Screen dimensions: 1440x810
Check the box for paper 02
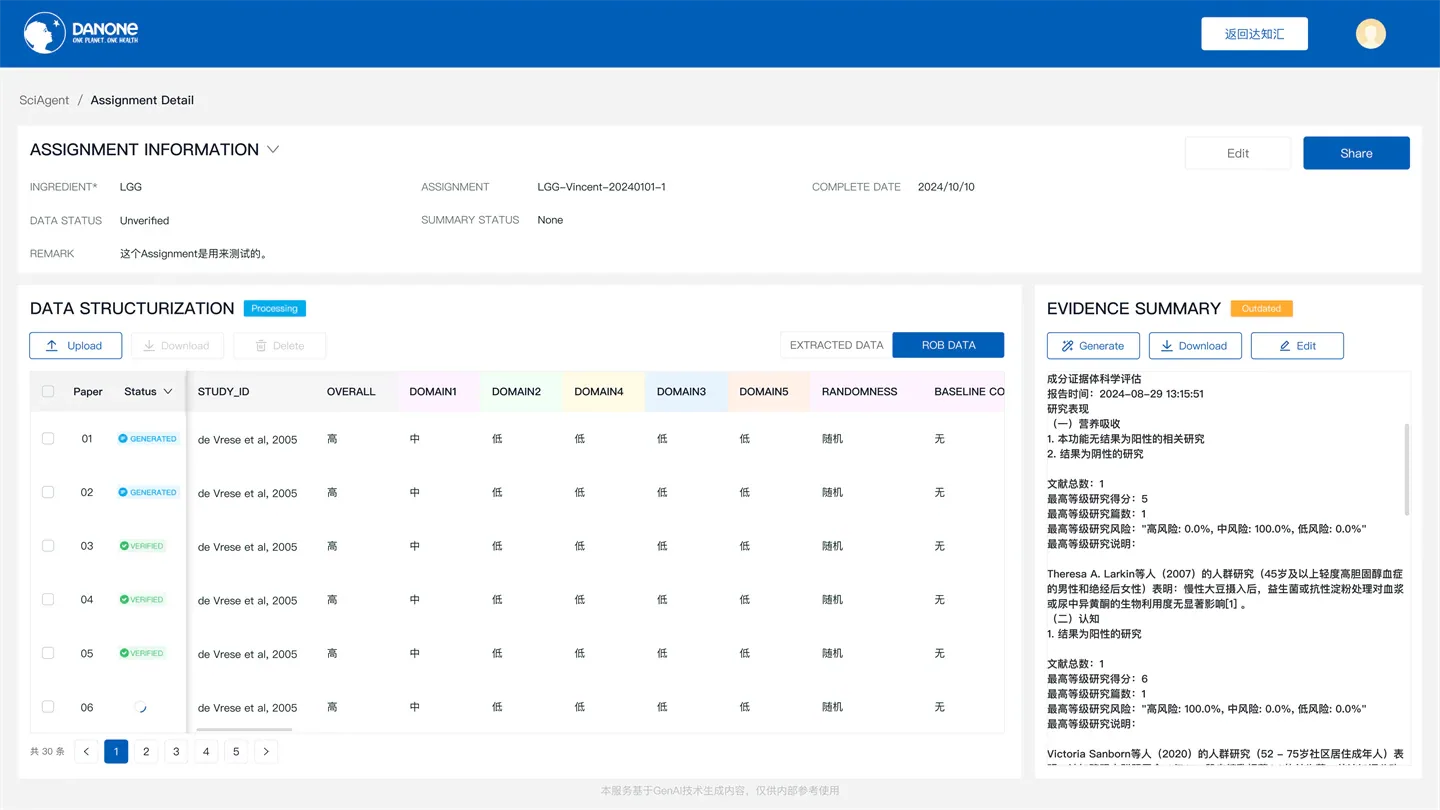coord(48,492)
